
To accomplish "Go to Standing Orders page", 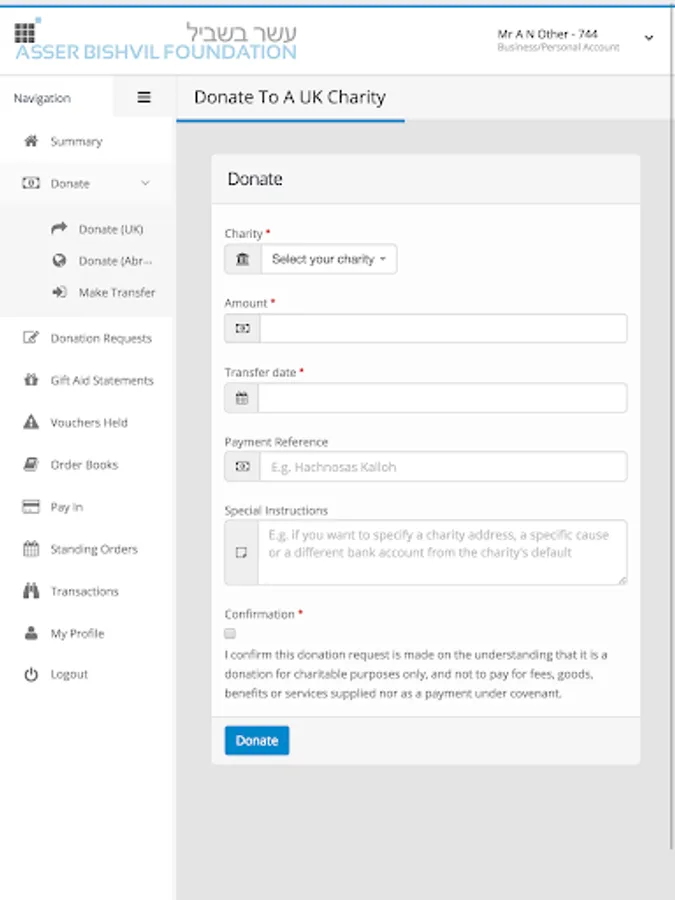I will tap(94, 550).
